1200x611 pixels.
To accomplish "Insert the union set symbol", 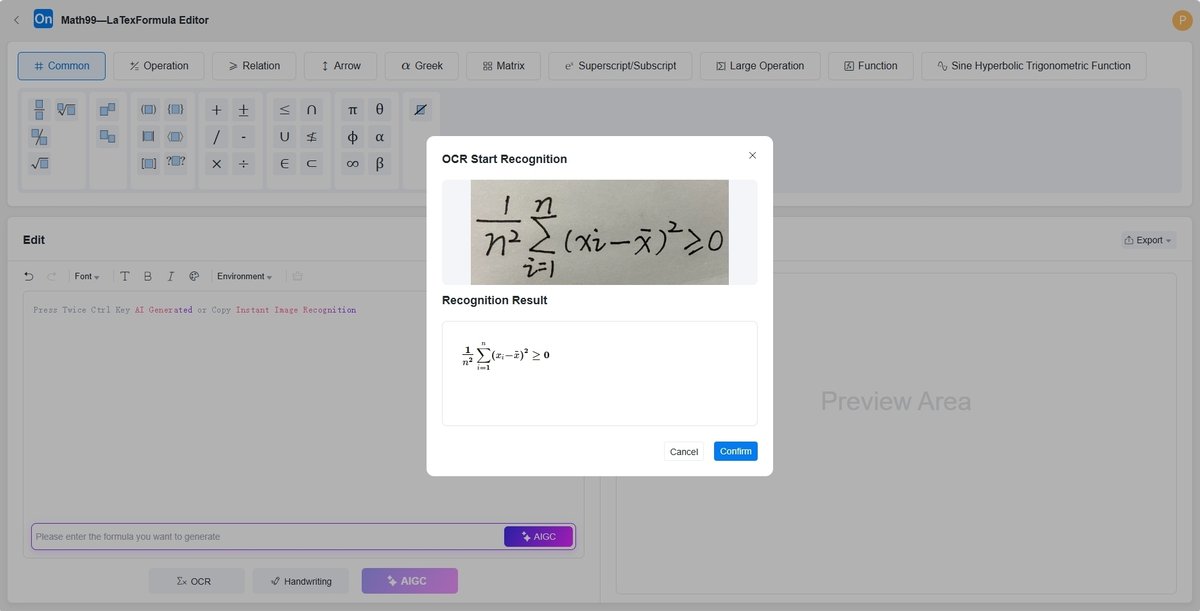I will [x=283, y=136].
